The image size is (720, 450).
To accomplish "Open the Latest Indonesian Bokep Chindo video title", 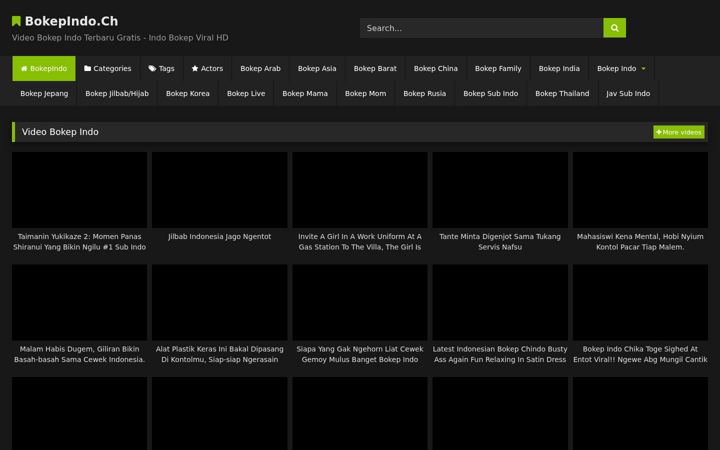I will pos(500,354).
